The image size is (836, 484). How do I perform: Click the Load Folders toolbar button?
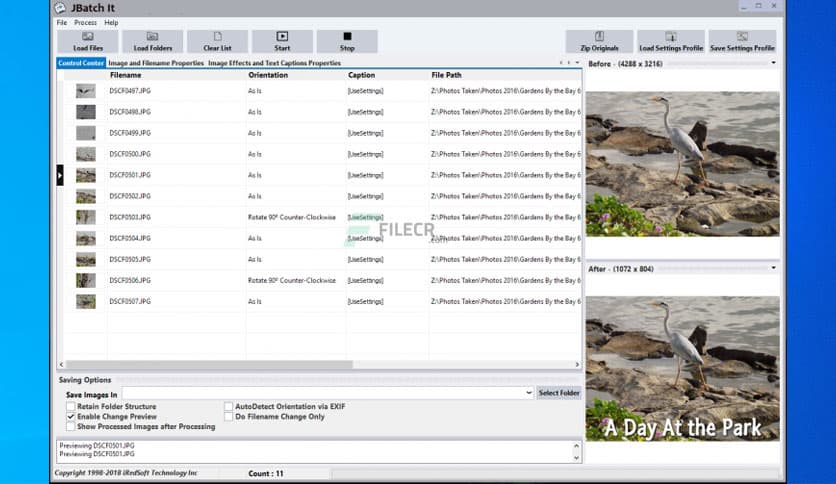(x=153, y=42)
